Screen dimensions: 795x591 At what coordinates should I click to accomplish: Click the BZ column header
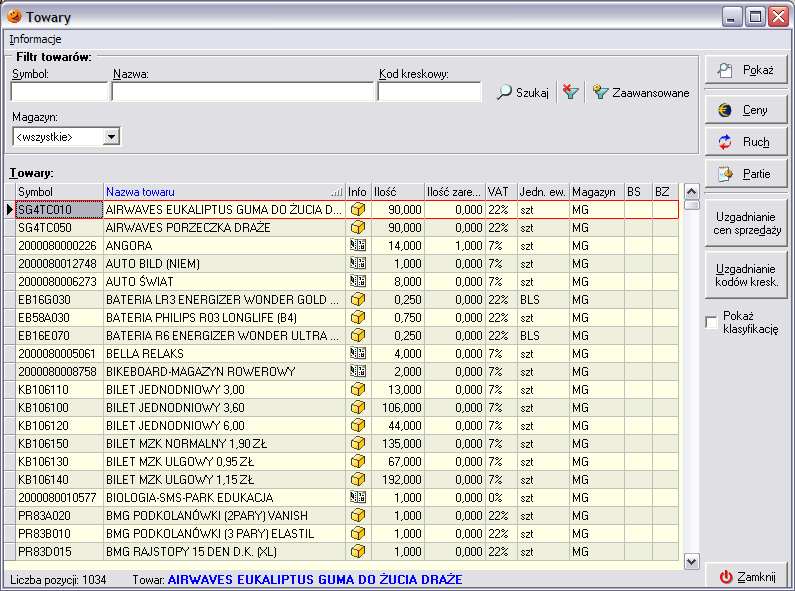click(666, 192)
